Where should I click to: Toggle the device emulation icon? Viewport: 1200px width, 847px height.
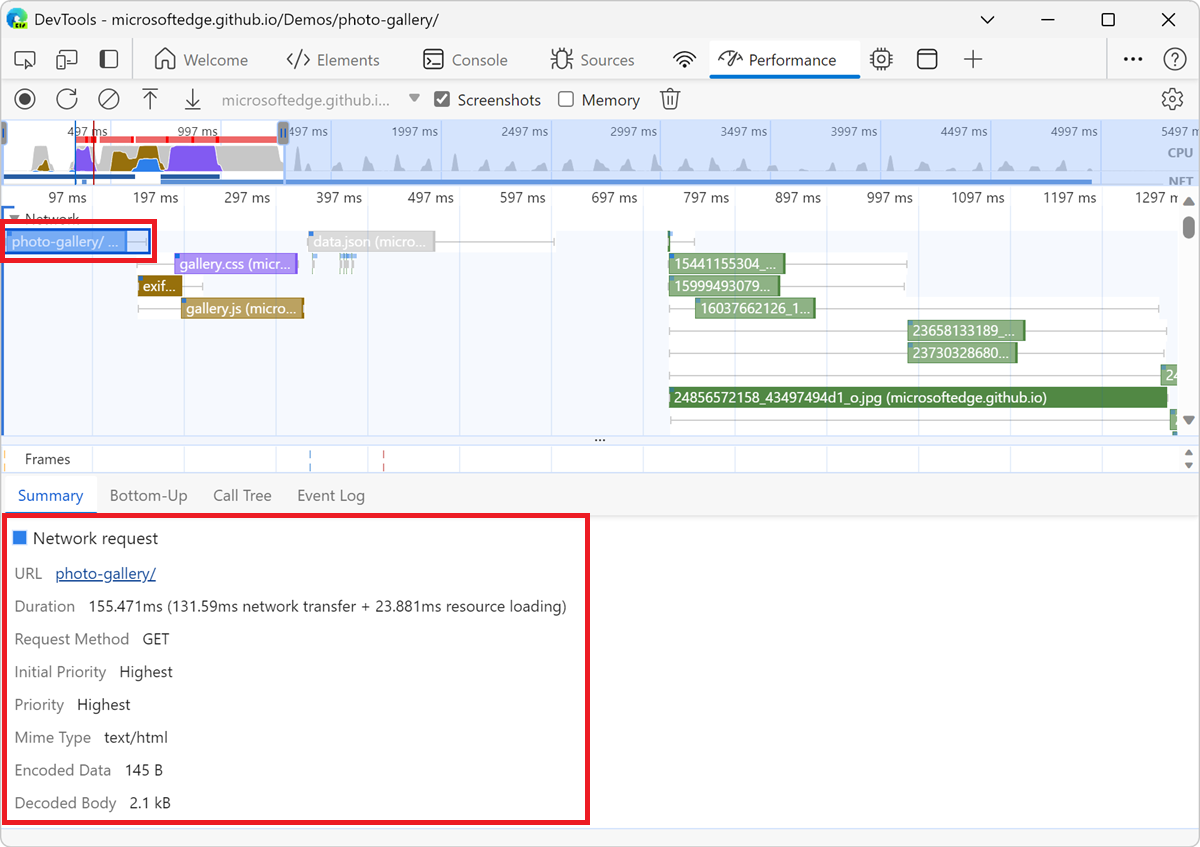tap(66, 60)
